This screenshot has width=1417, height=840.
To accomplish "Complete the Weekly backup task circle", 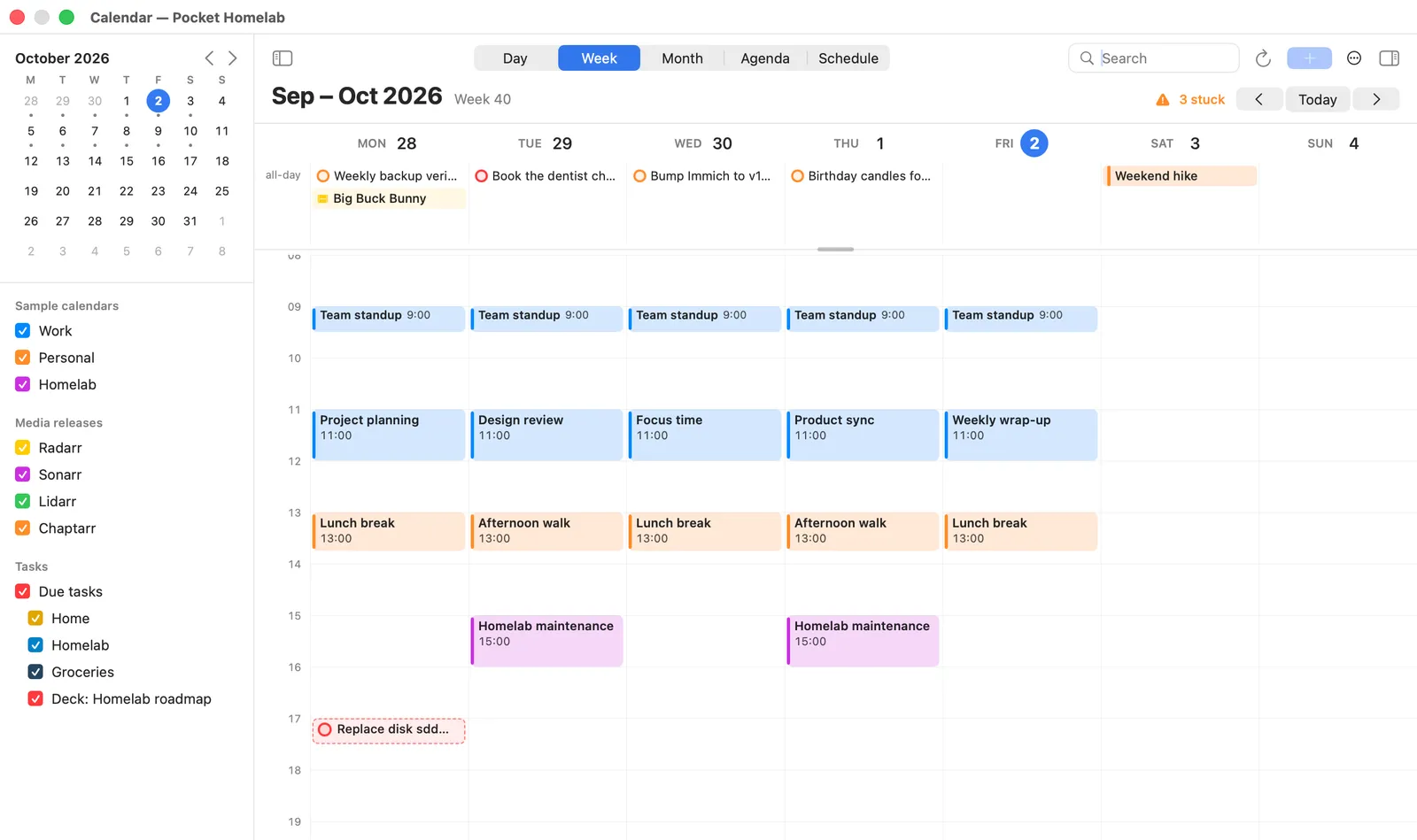I will tap(323, 176).
